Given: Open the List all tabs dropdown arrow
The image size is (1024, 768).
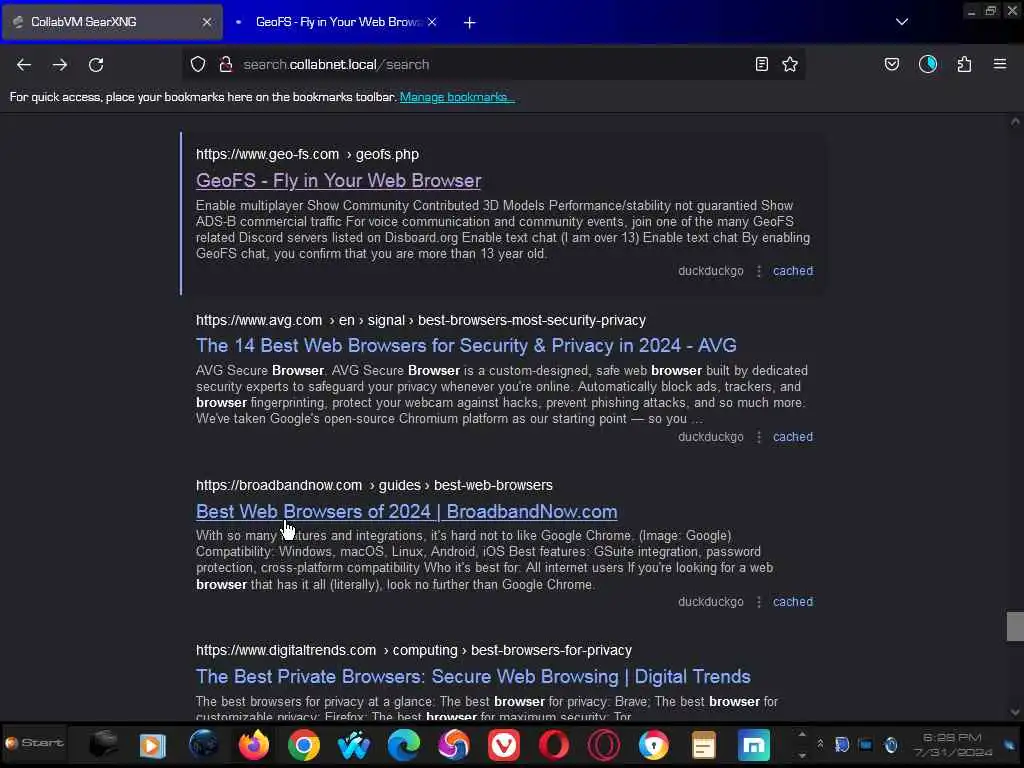Looking at the screenshot, I should point(902,22).
